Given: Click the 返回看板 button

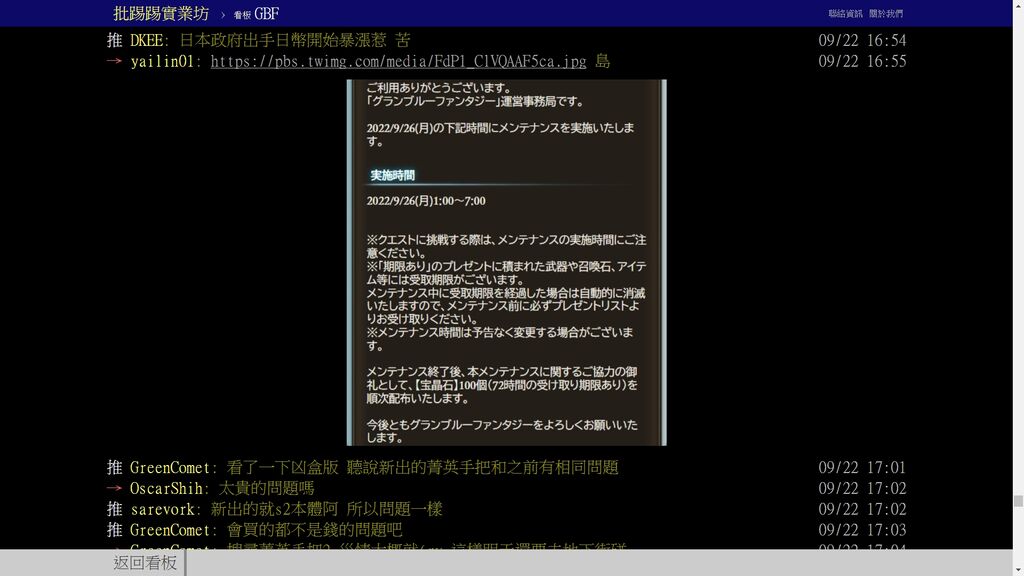Looking at the screenshot, I should point(145,562).
